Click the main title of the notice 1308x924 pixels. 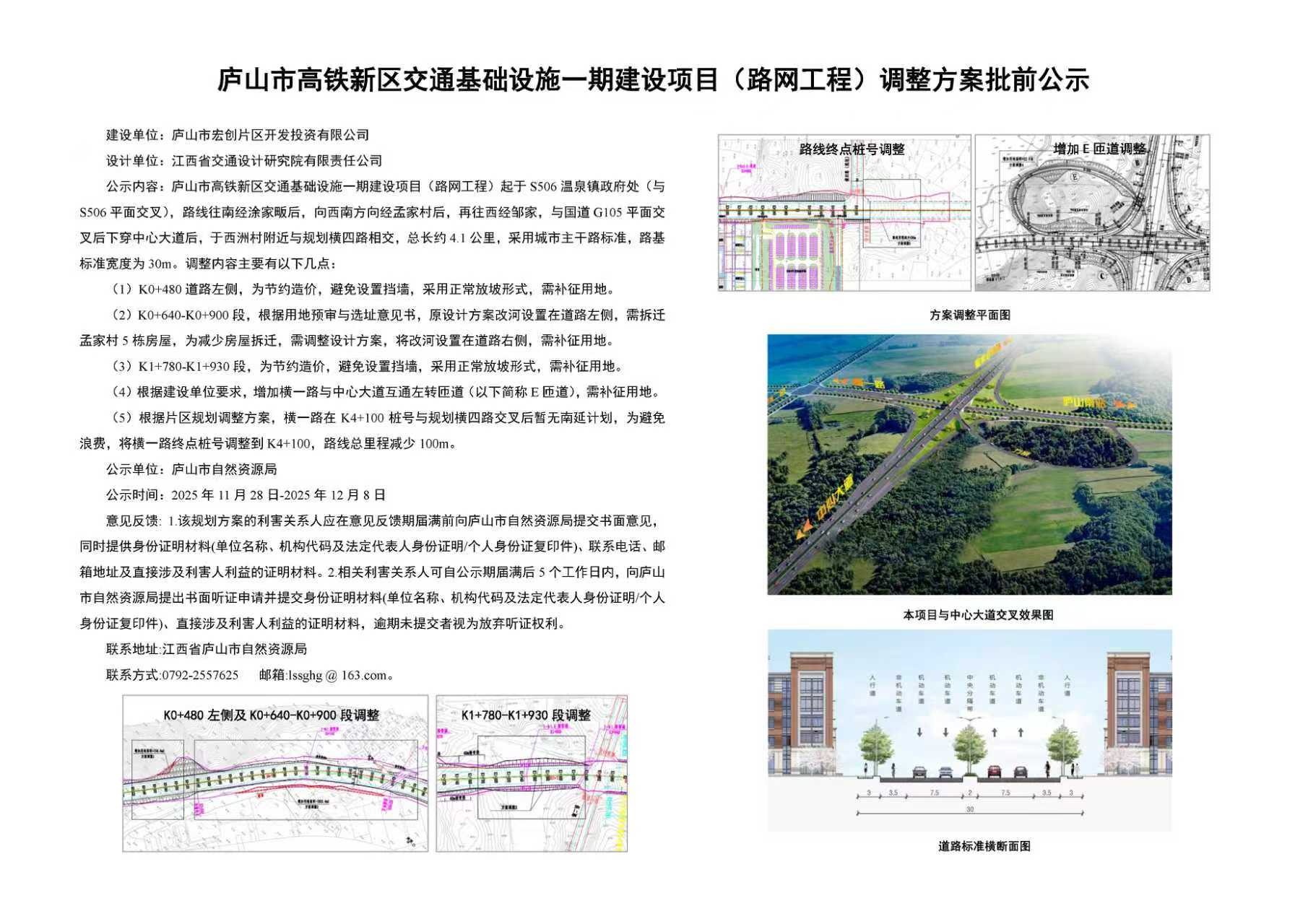pyautogui.click(x=653, y=80)
